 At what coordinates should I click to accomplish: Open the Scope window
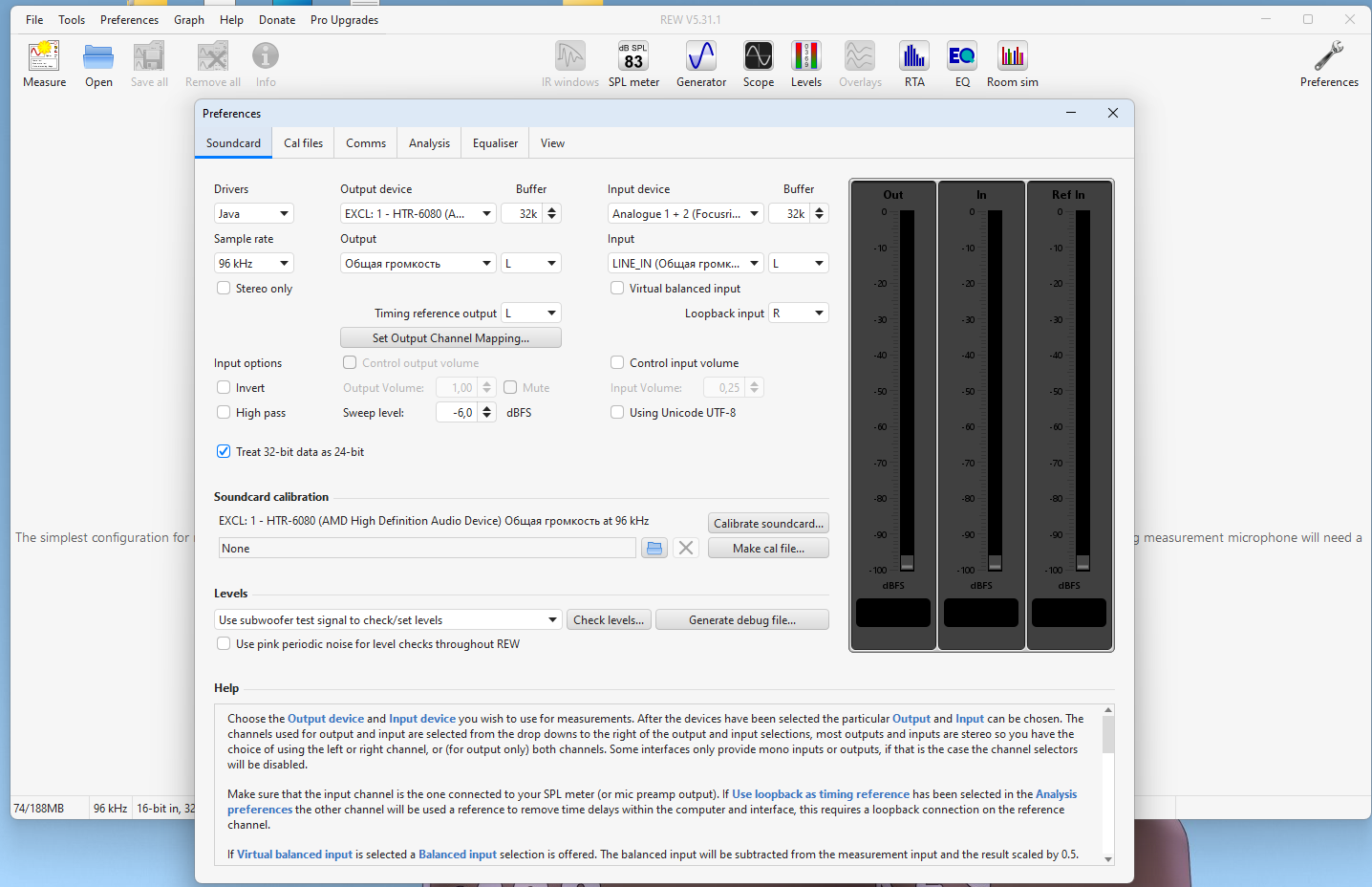[x=758, y=64]
